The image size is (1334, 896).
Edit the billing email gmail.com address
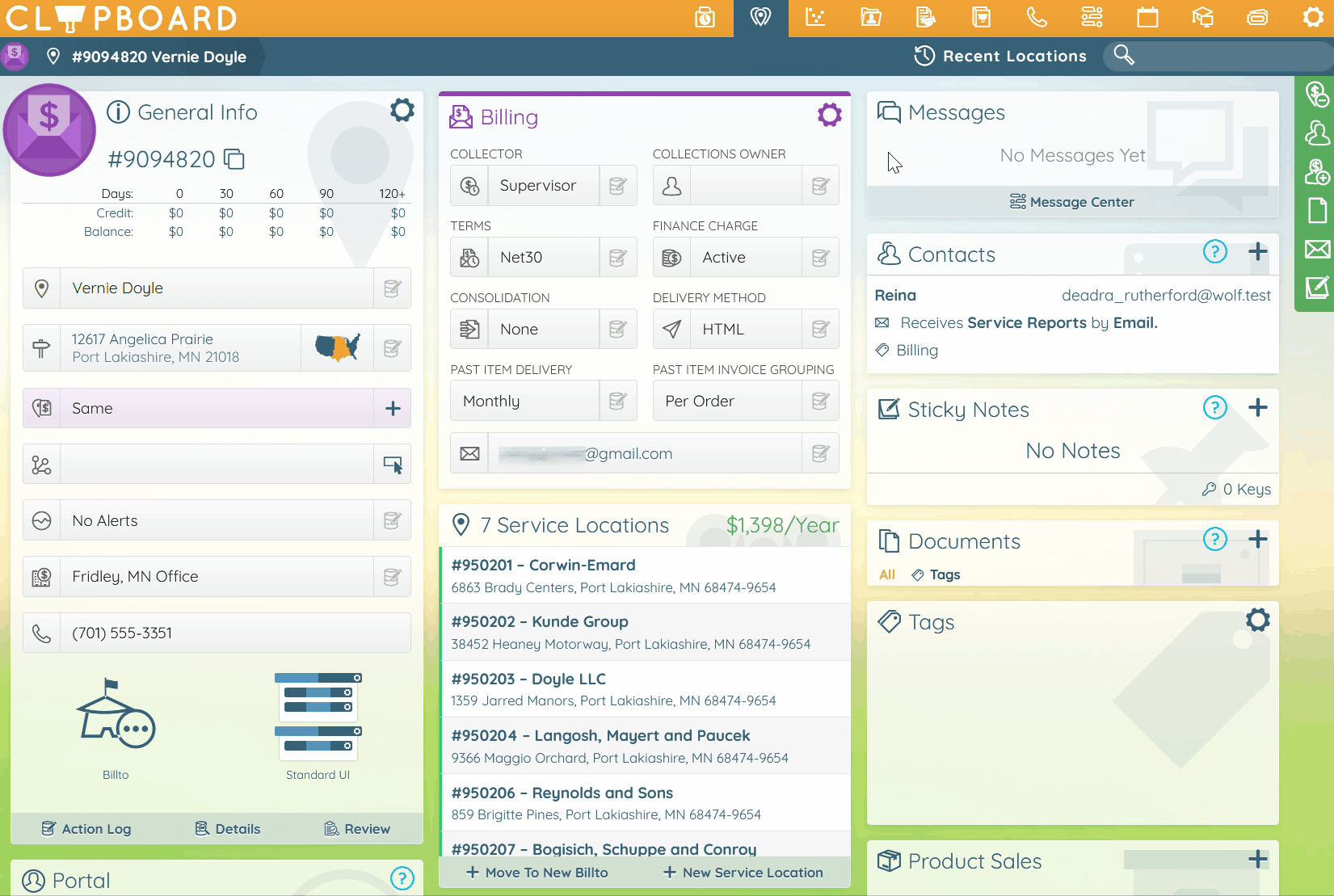click(x=820, y=453)
